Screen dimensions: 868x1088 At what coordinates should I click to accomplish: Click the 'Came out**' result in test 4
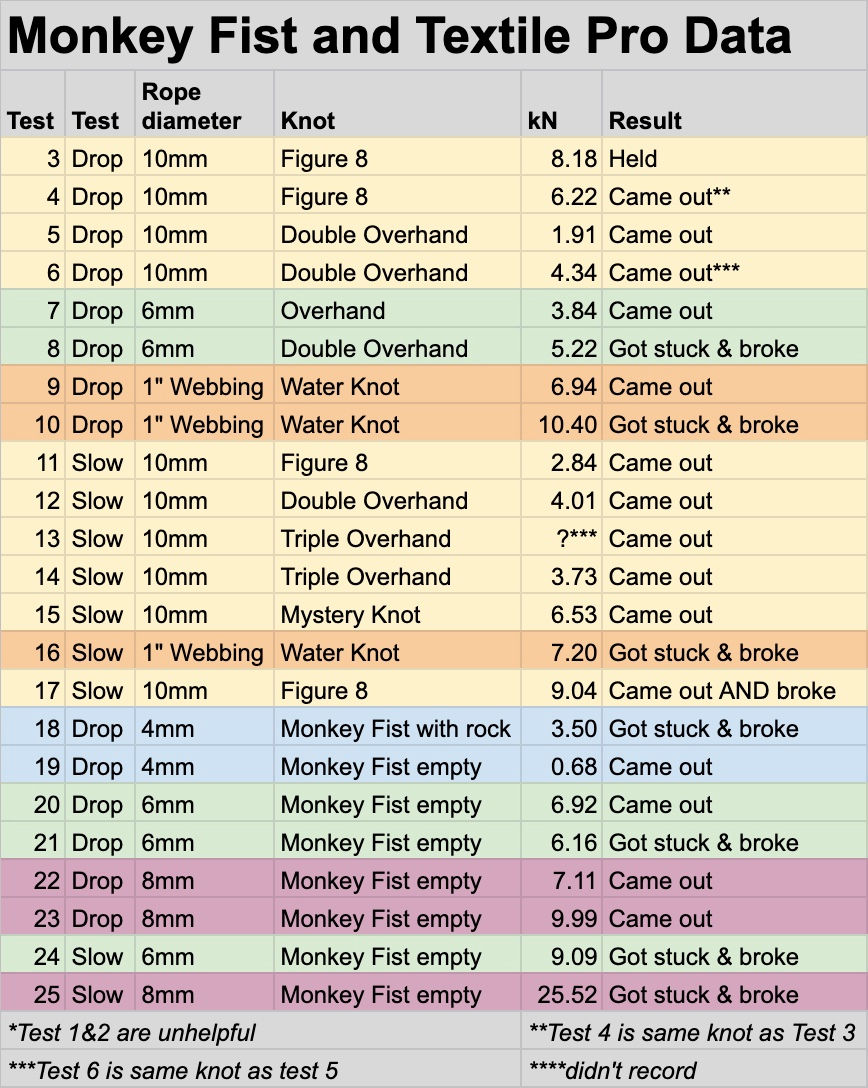coord(734,196)
